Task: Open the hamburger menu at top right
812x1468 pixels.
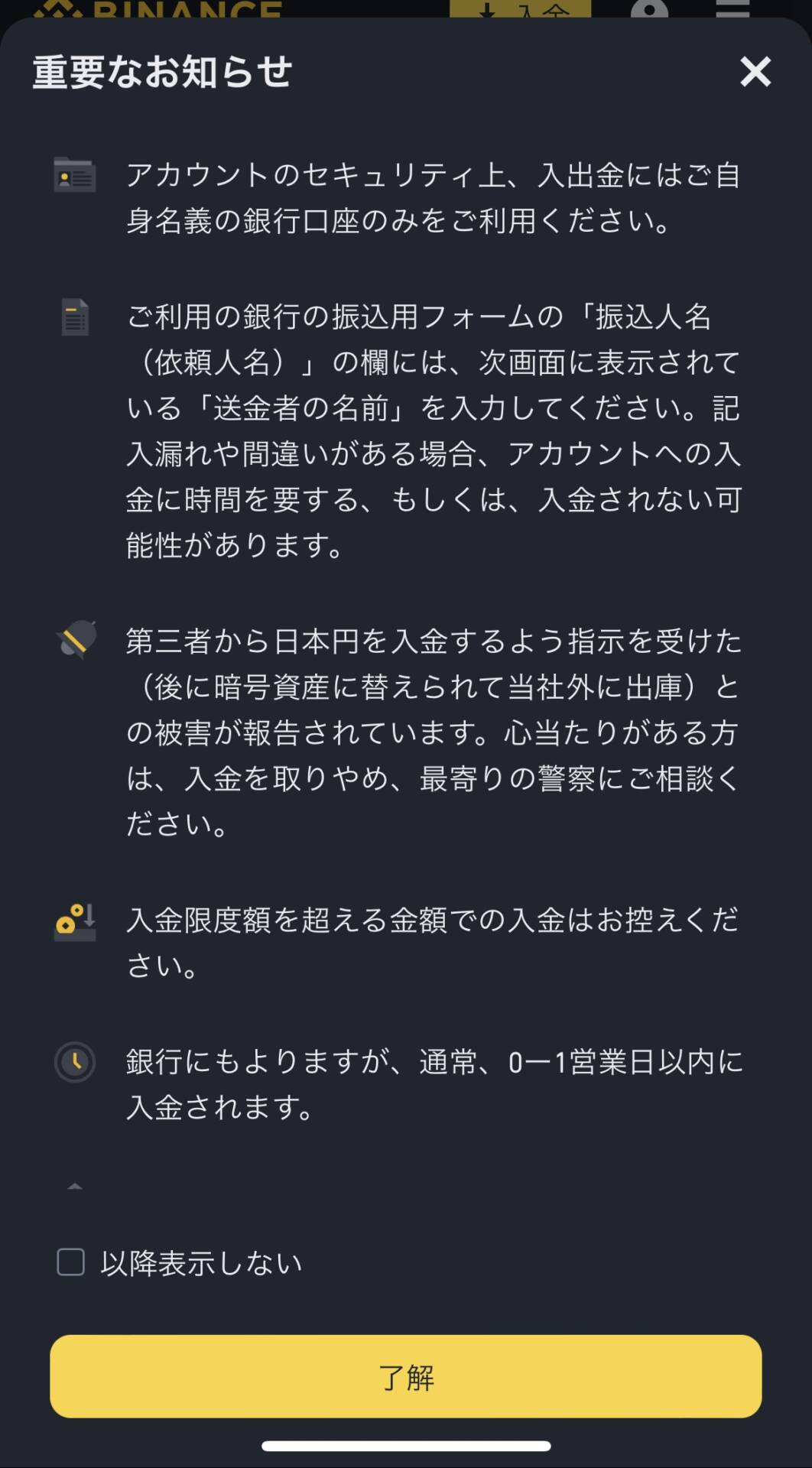Action: click(732, 11)
